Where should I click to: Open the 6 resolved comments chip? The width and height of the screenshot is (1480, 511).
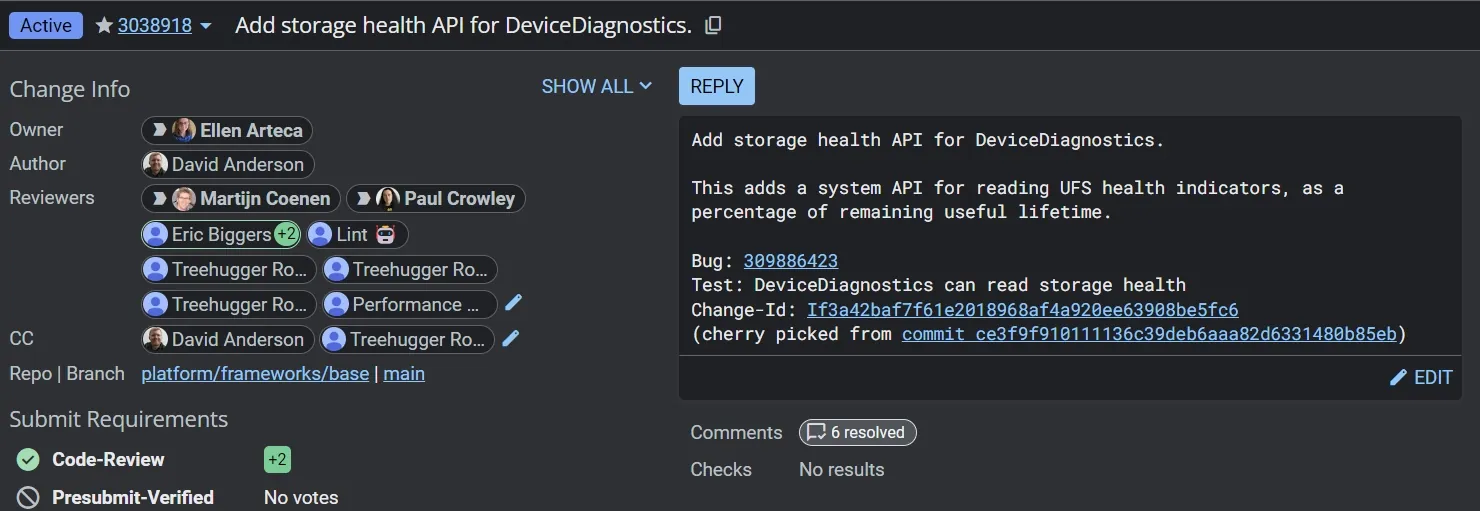tap(858, 432)
